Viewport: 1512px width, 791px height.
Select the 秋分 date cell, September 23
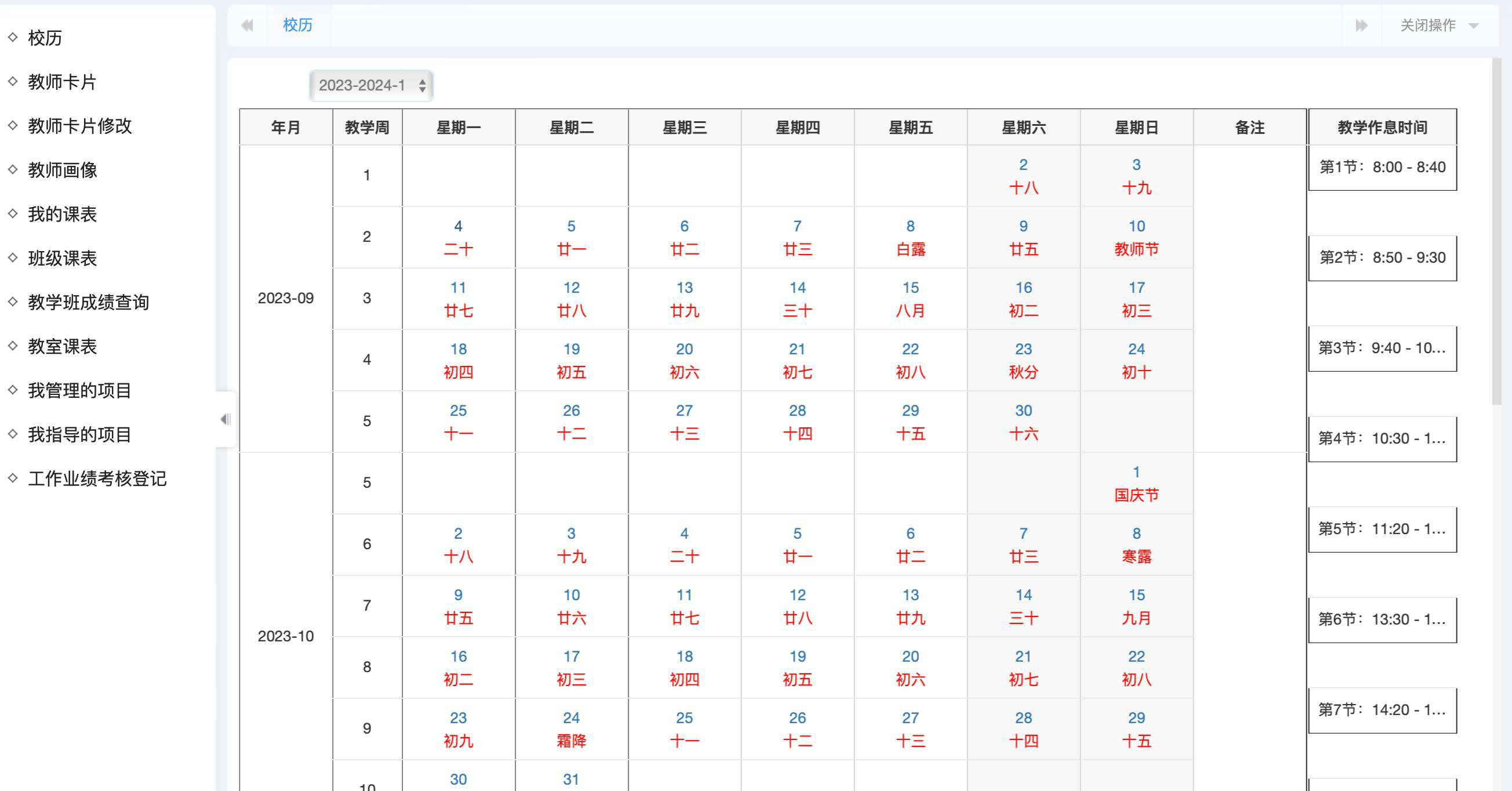click(1024, 360)
